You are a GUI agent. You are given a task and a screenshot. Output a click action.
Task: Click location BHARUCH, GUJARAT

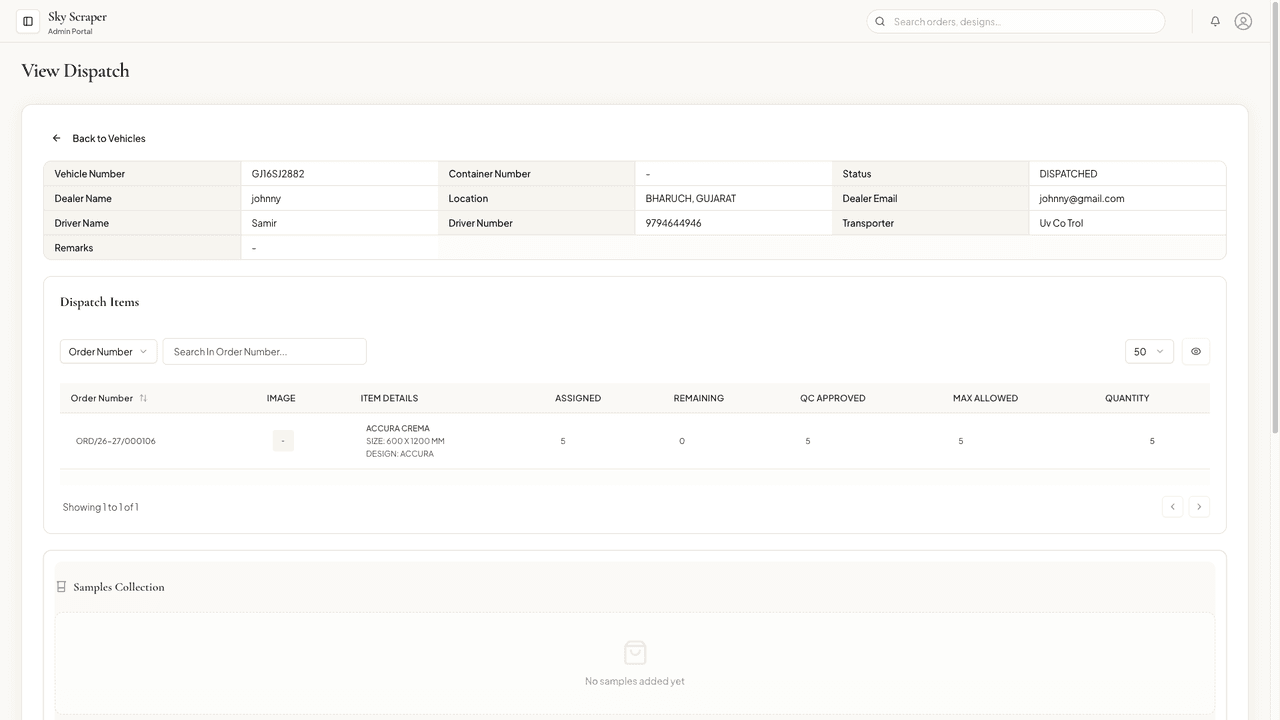click(x=691, y=198)
